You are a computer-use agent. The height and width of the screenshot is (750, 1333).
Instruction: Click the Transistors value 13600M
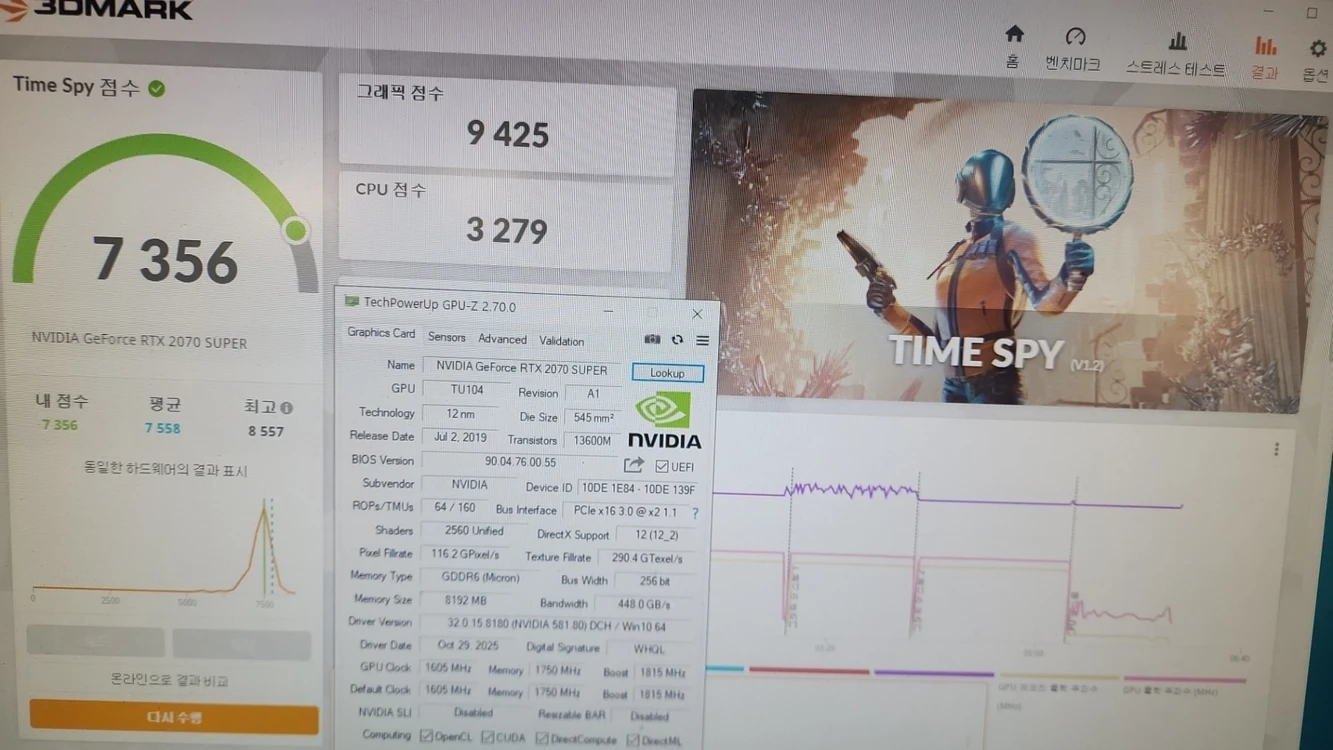click(x=592, y=441)
